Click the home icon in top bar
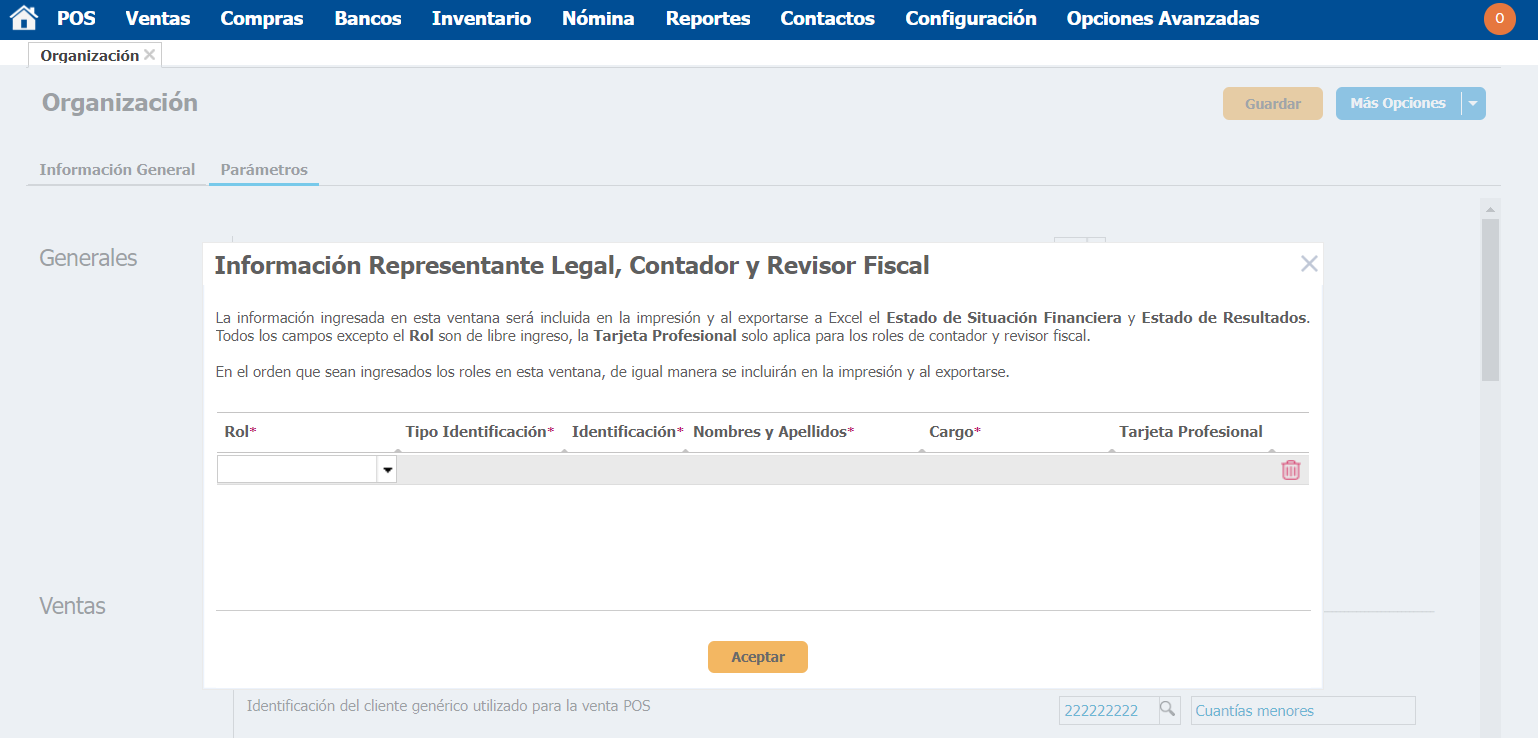The image size is (1538, 738). point(23,18)
